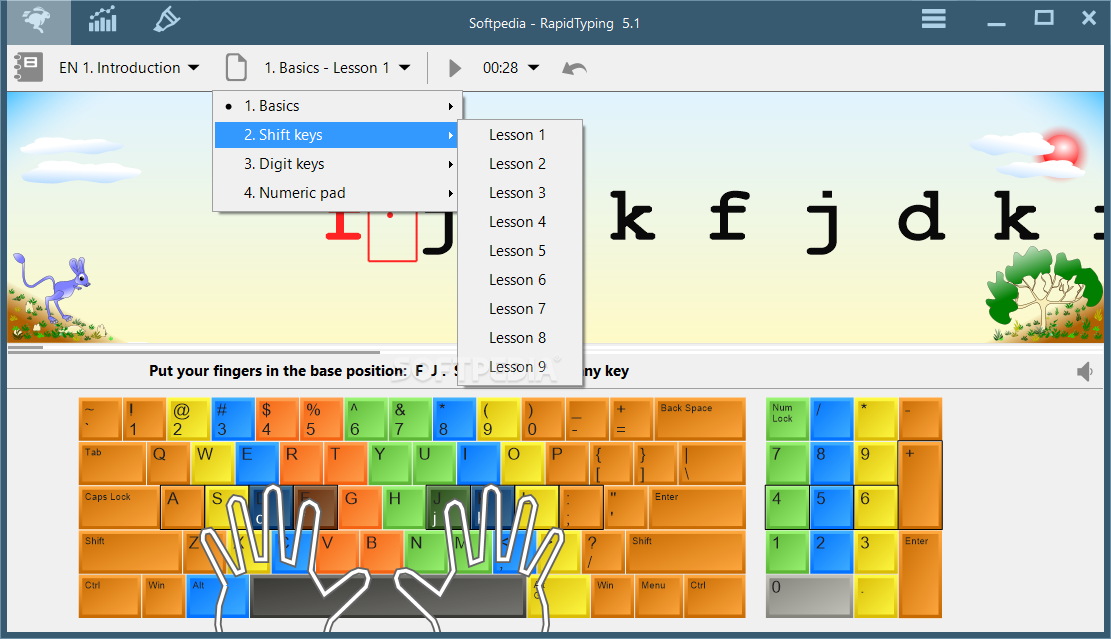Choose Lesson 6 in the submenu
The image size is (1111, 639).
519,280
